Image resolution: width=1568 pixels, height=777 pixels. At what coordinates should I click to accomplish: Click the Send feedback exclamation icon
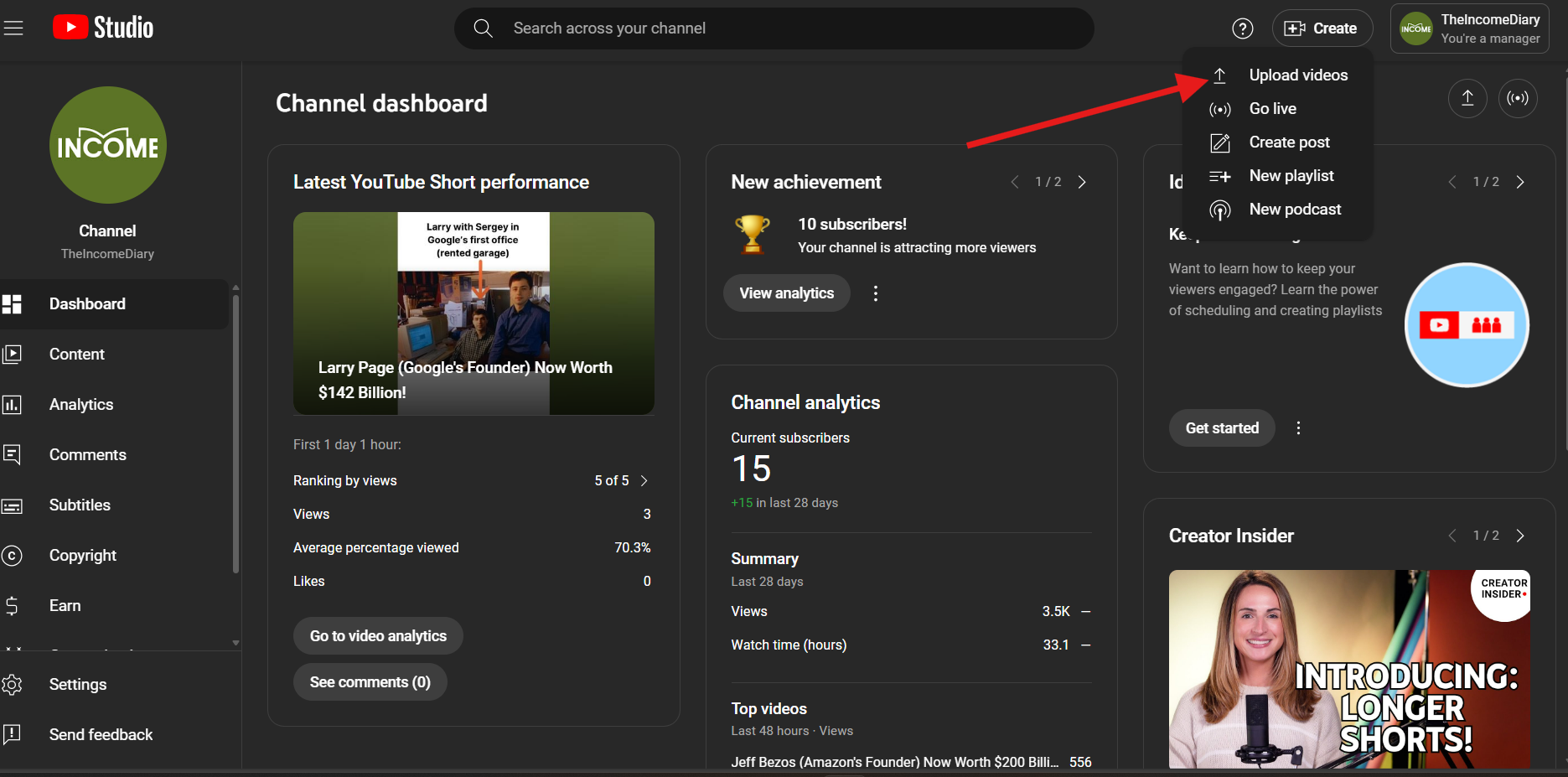[12, 735]
